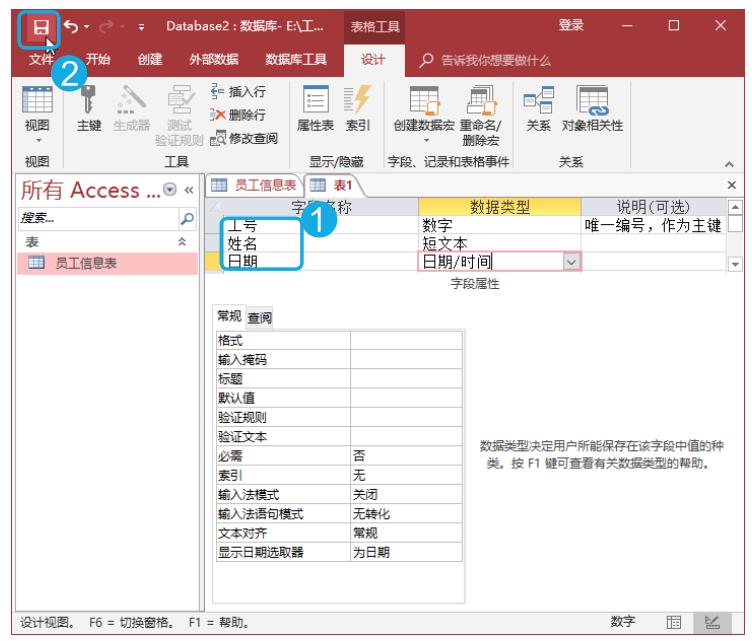Click the 必需 property value 否

point(406,456)
